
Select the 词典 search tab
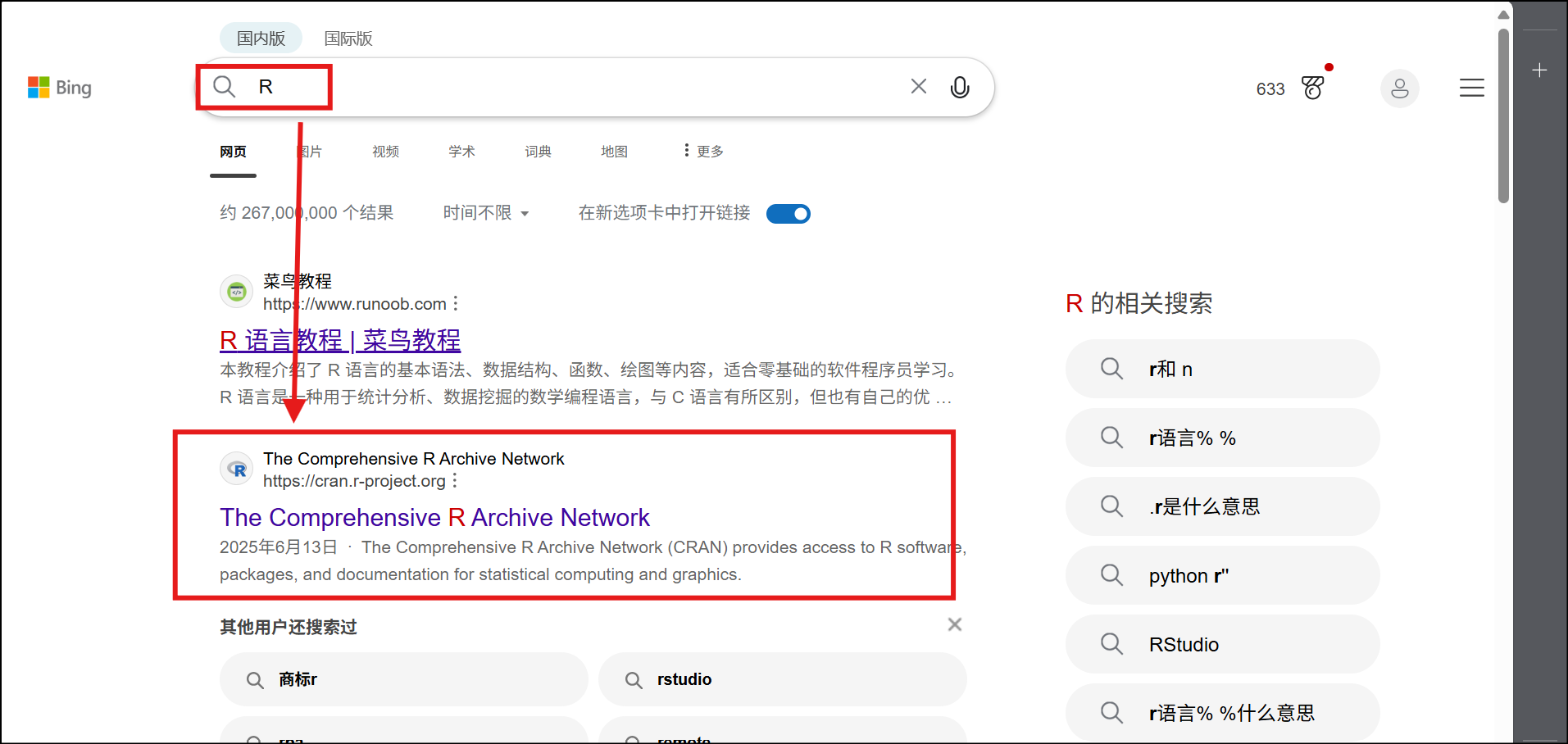538,152
